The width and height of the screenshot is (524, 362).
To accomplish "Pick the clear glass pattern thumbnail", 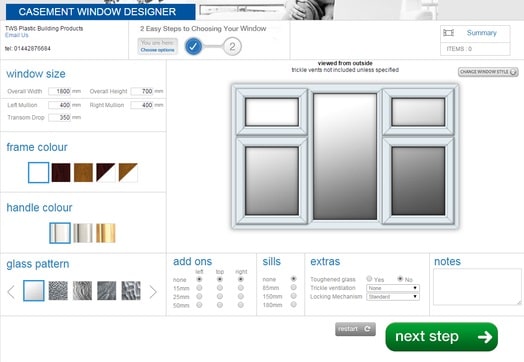I will coord(34,290).
